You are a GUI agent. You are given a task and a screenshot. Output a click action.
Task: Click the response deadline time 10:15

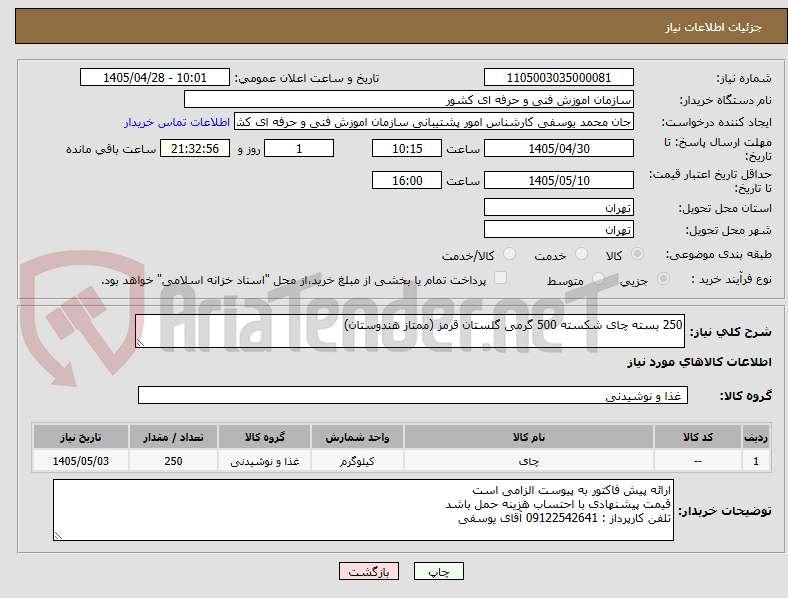click(407, 148)
